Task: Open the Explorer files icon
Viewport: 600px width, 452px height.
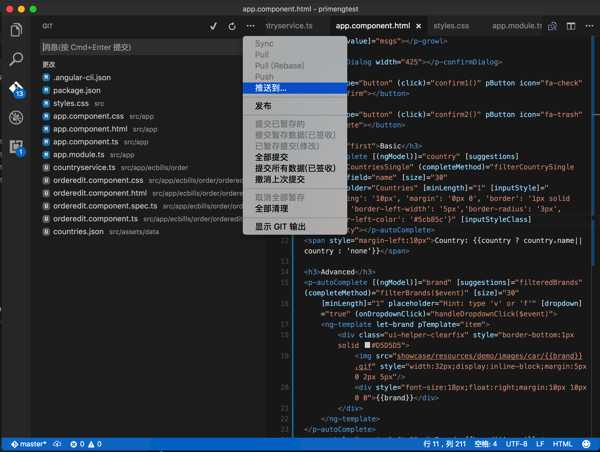Action: pos(16,30)
